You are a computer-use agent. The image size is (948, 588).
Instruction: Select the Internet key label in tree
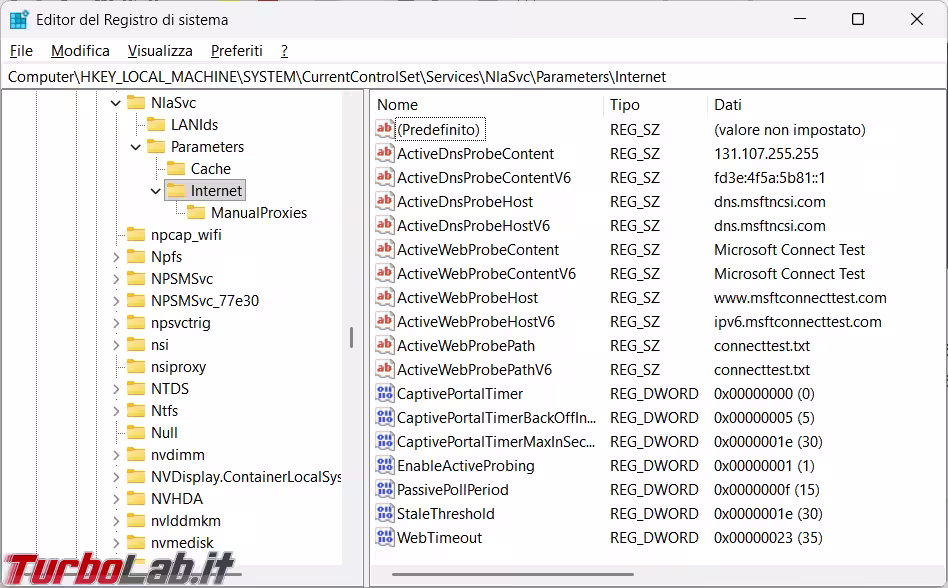[x=216, y=191]
